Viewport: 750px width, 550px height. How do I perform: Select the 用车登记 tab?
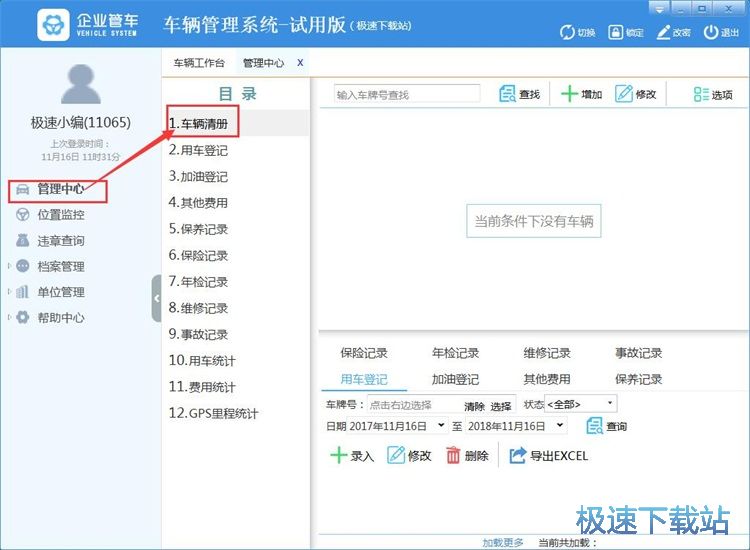[364, 379]
